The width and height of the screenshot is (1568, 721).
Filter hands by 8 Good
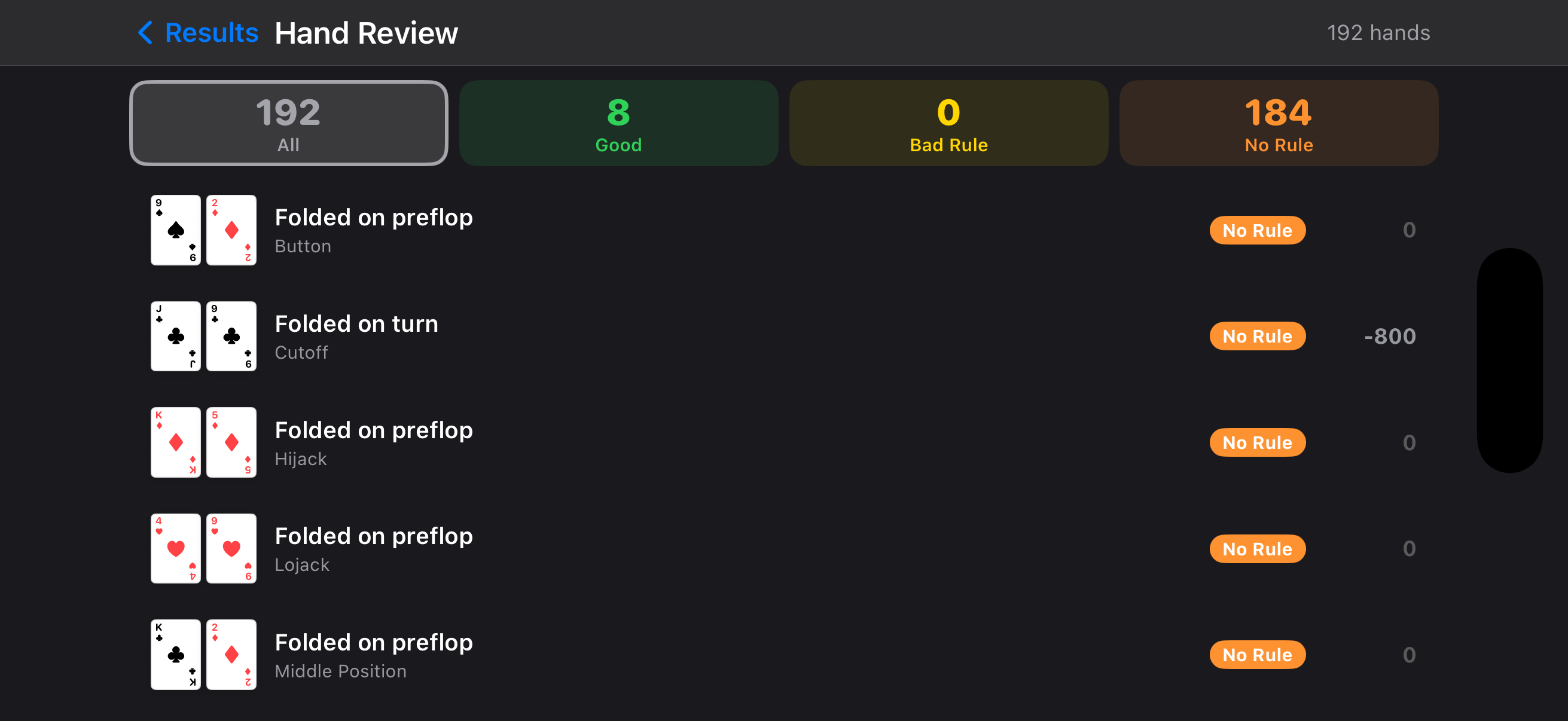tap(618, 123)
